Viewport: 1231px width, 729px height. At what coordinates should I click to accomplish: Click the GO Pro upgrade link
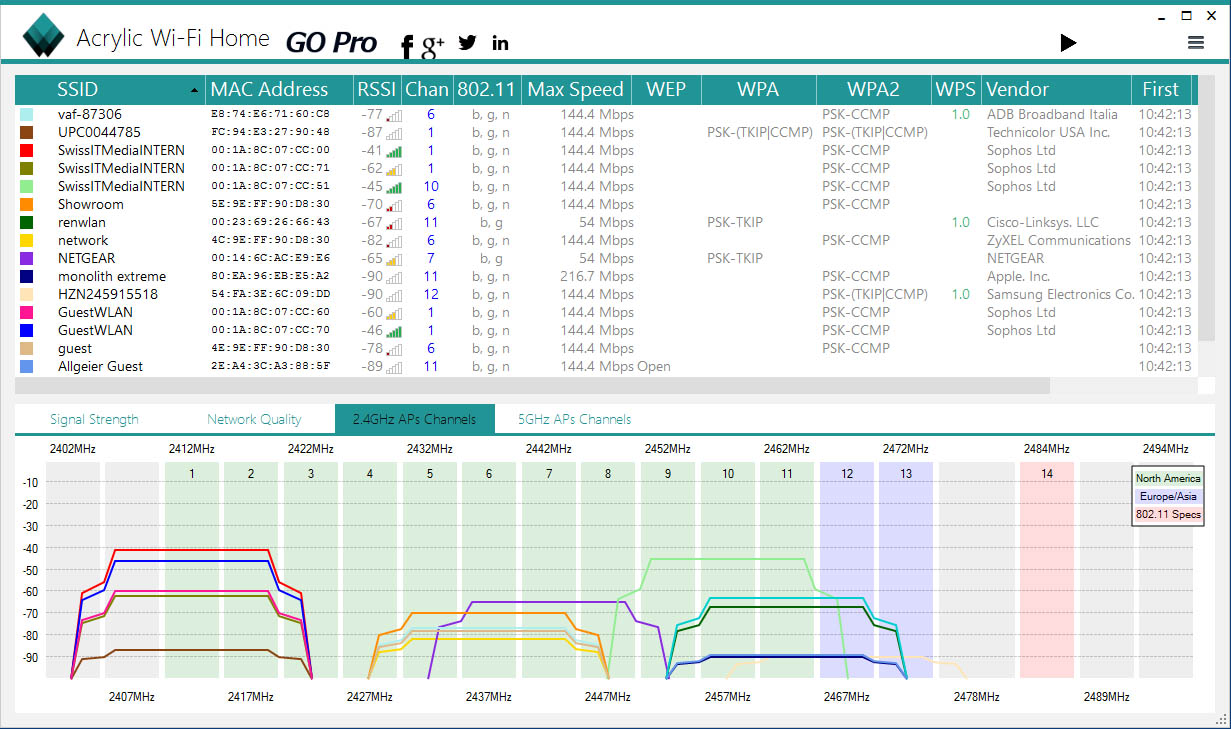[331, 43]
